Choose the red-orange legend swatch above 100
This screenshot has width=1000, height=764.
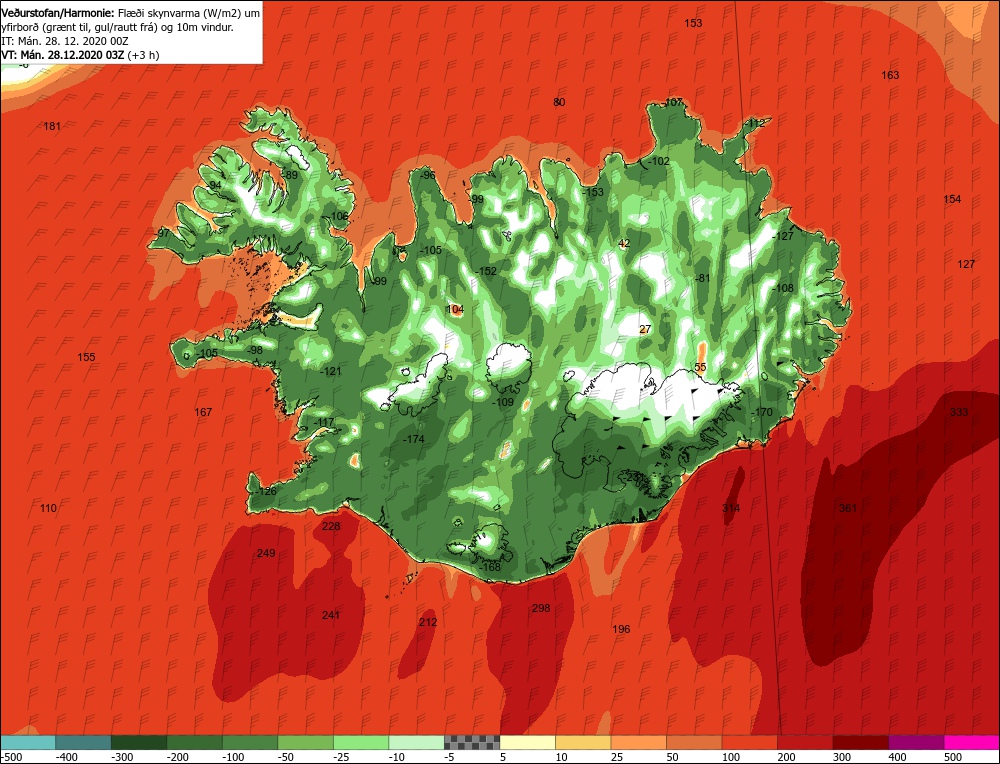[x=749, y=742]
